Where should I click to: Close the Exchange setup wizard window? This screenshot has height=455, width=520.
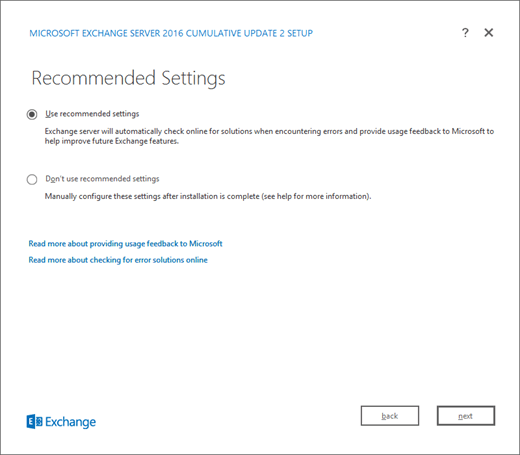489,33
